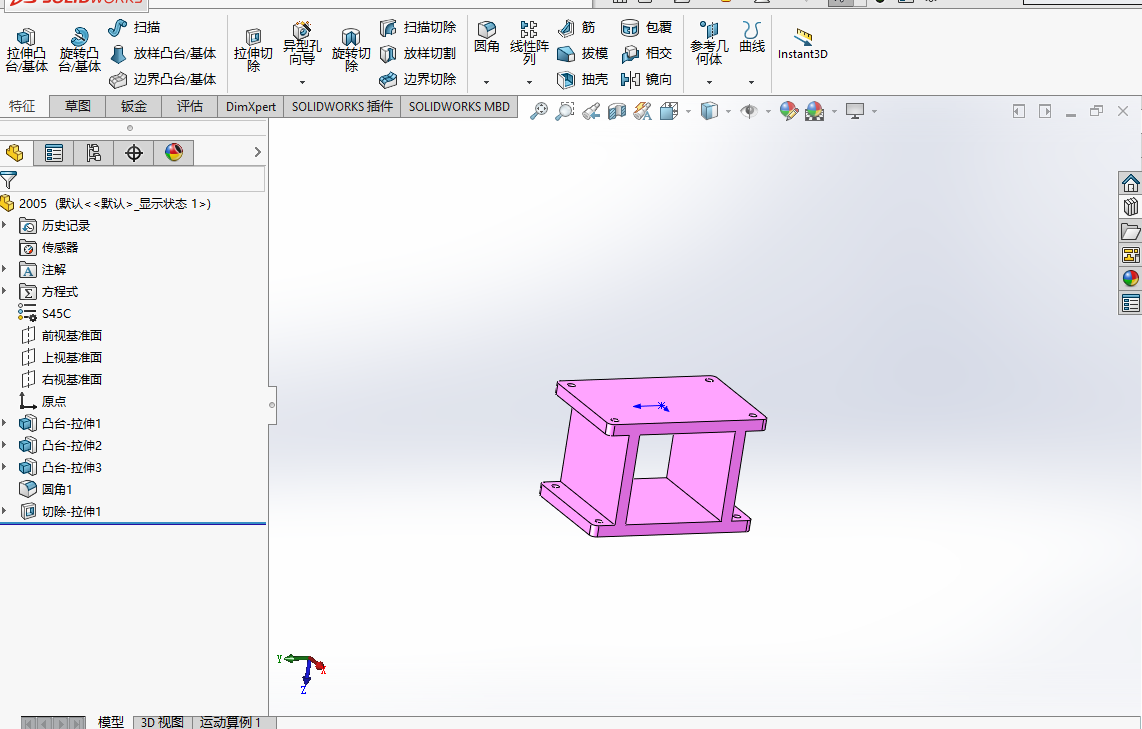Select the Extruded Cut (拉伸切除) tool
1142x729 pixels.
tap(253, 50)
